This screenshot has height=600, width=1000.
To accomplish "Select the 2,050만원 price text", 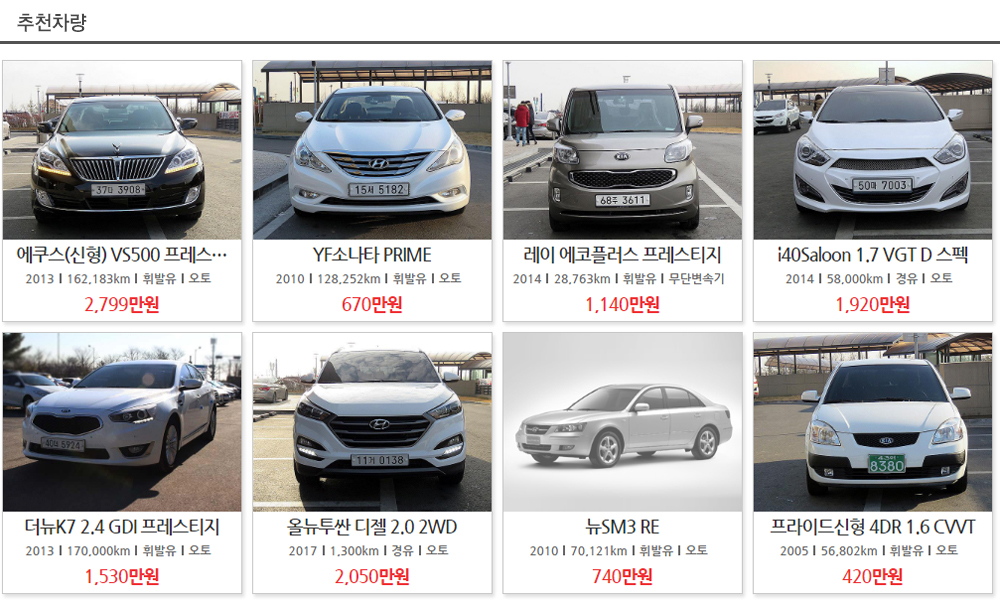I will [372, 576].
